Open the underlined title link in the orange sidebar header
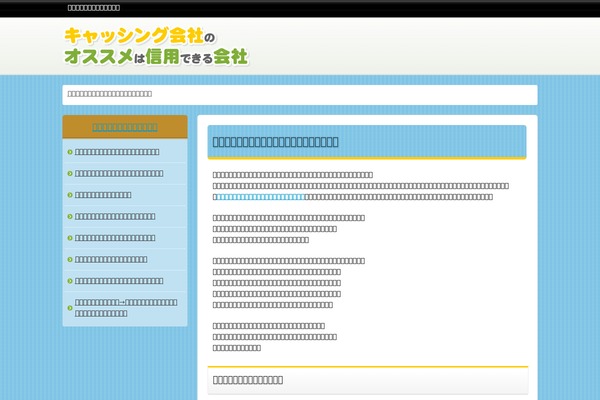This screenshot has height=400, width=600. (125, 127)
